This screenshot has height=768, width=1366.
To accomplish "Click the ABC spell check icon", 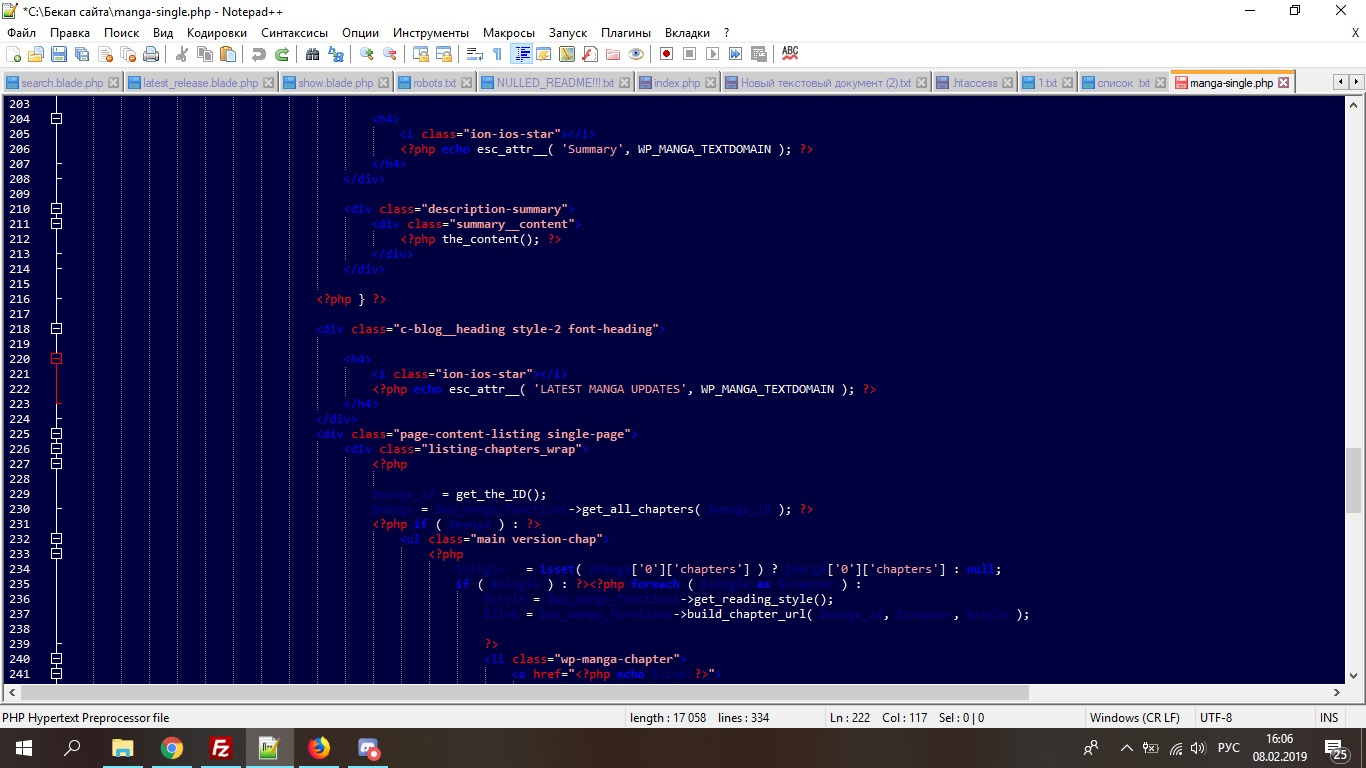I will click(790, 54).
